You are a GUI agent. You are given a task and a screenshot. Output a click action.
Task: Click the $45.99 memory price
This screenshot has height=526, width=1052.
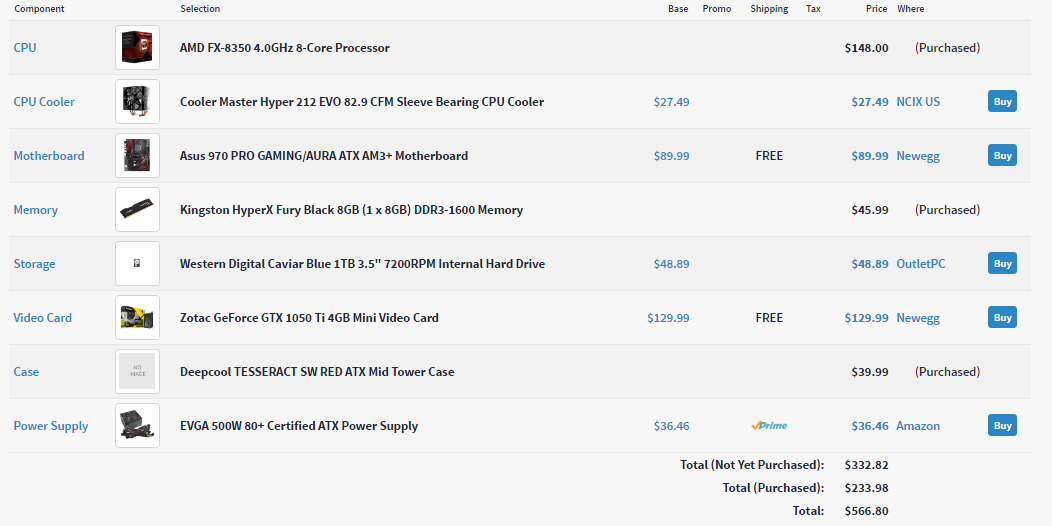(870, 210)
